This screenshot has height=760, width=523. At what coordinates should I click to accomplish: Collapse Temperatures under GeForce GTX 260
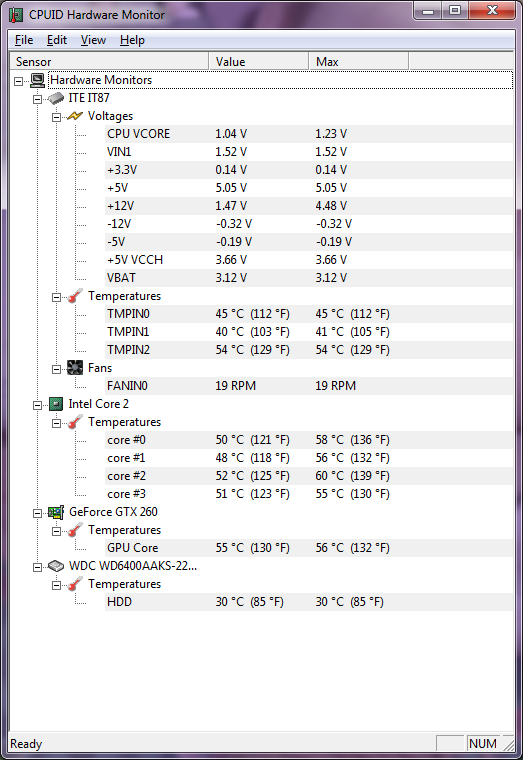[57, 531]
